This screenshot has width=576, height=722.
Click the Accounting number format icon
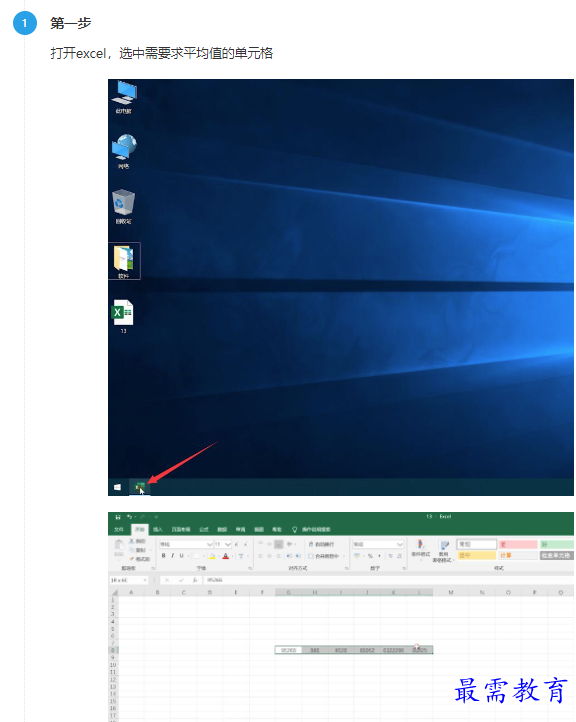[x=357, y=556]
